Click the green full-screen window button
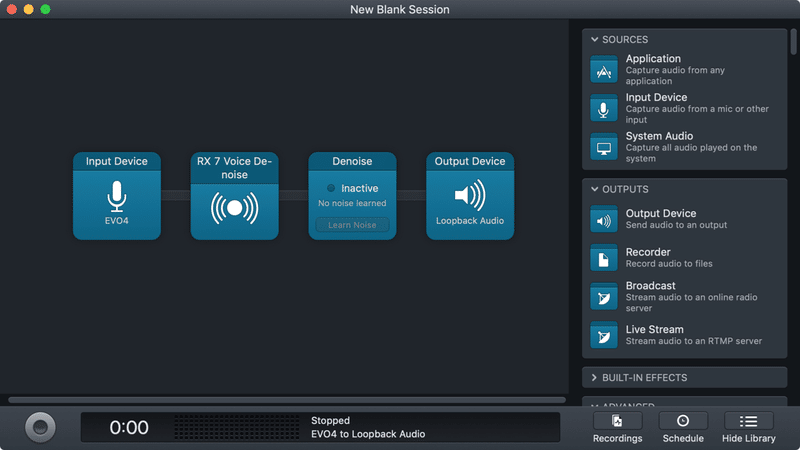This screenshot has width=800, height=450. [45, 9]
